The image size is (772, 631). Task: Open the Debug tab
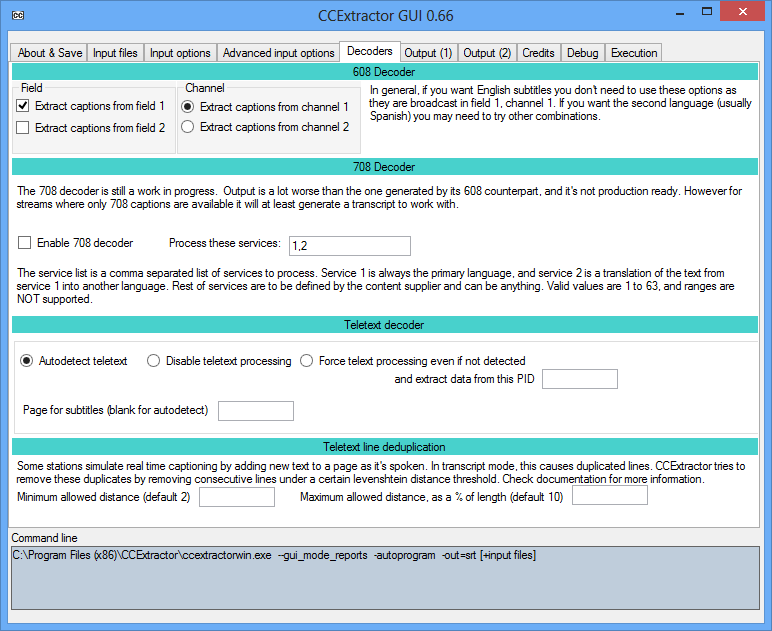pos(582,53)
